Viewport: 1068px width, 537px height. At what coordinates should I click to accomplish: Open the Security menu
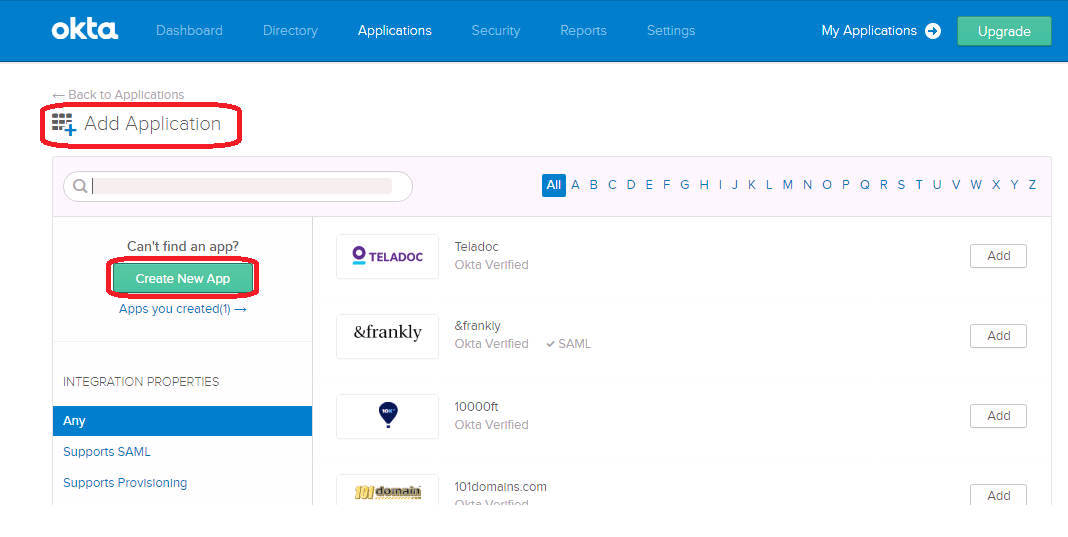tap(496, 31)
